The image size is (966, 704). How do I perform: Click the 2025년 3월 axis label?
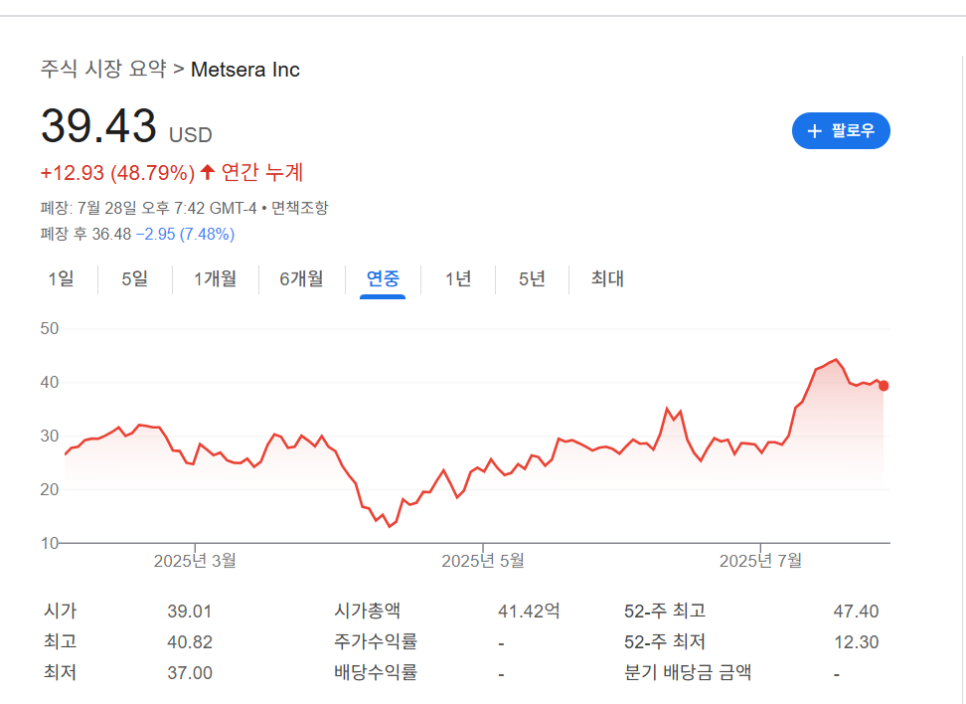click(x=195, y=560)
